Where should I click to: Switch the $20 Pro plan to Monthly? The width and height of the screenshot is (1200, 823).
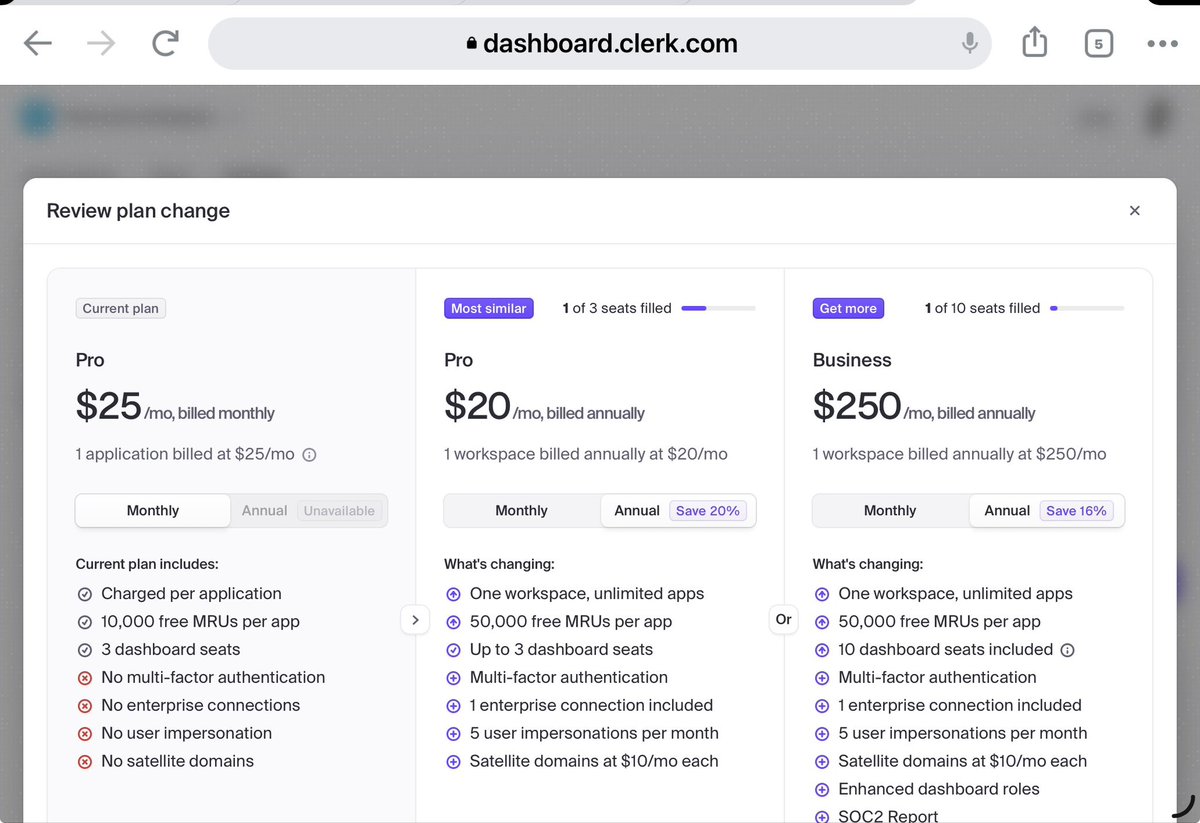coord(522,510)
